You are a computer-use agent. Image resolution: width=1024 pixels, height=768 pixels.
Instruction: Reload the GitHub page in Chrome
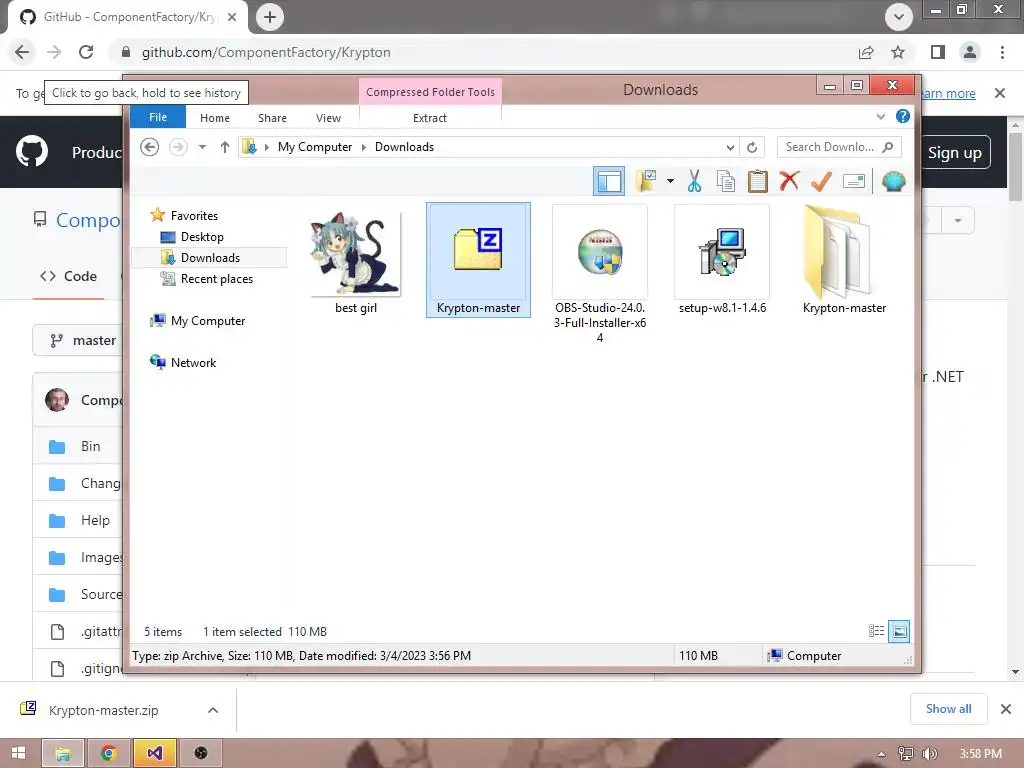(86, 52)
